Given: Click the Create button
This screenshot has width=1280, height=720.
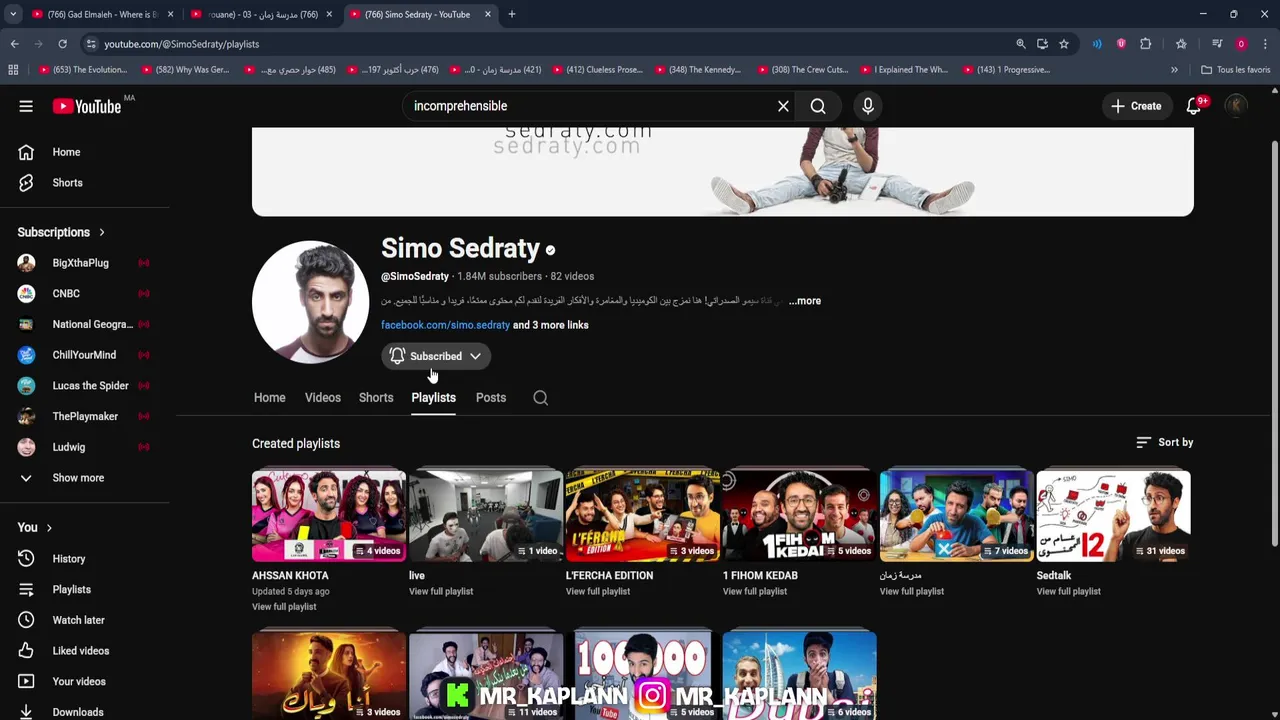Looking at the screenshot, I should (1136, 106).
